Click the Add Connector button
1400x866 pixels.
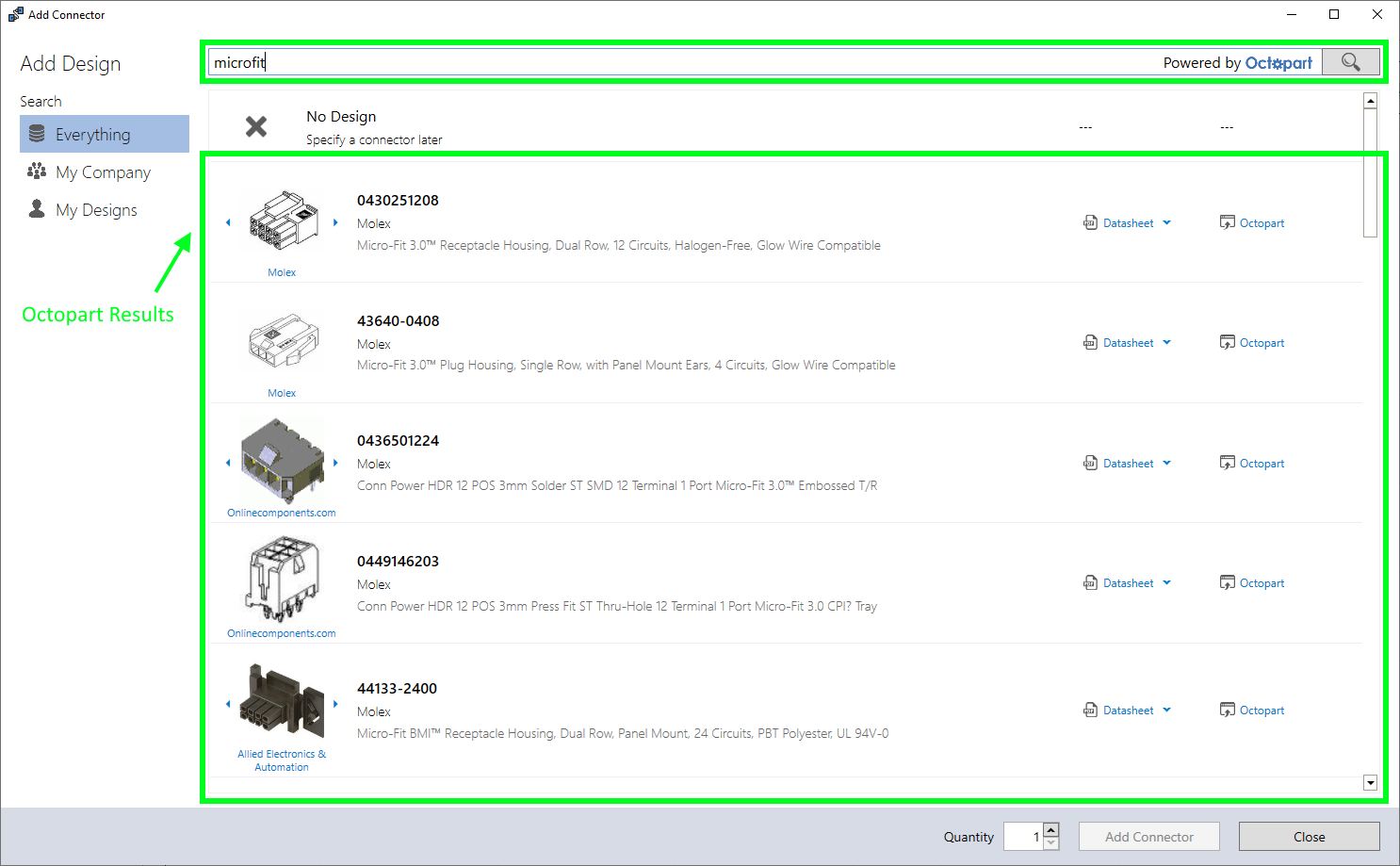tap(1149, 837)
